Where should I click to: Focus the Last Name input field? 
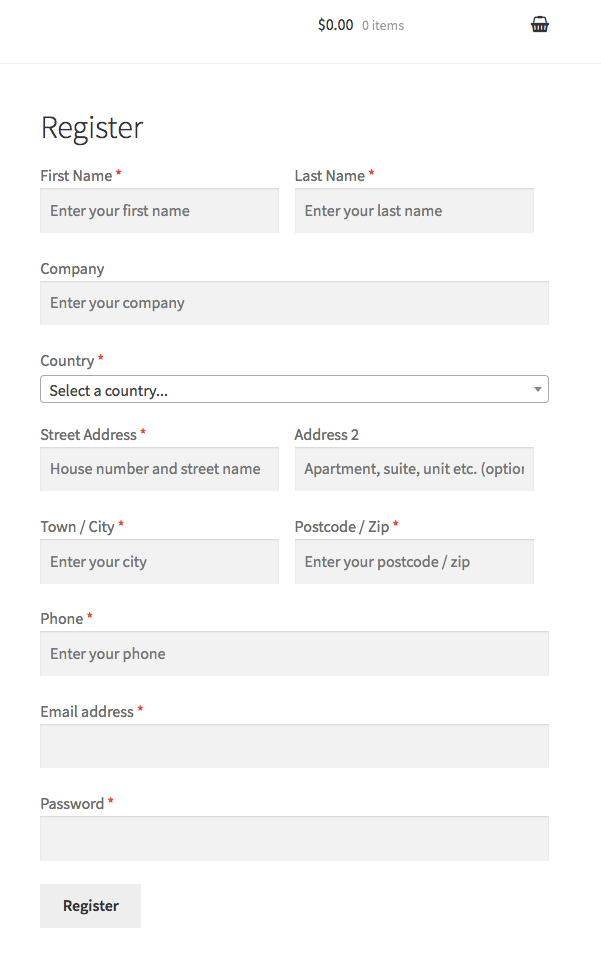click(x=414, y=211)
